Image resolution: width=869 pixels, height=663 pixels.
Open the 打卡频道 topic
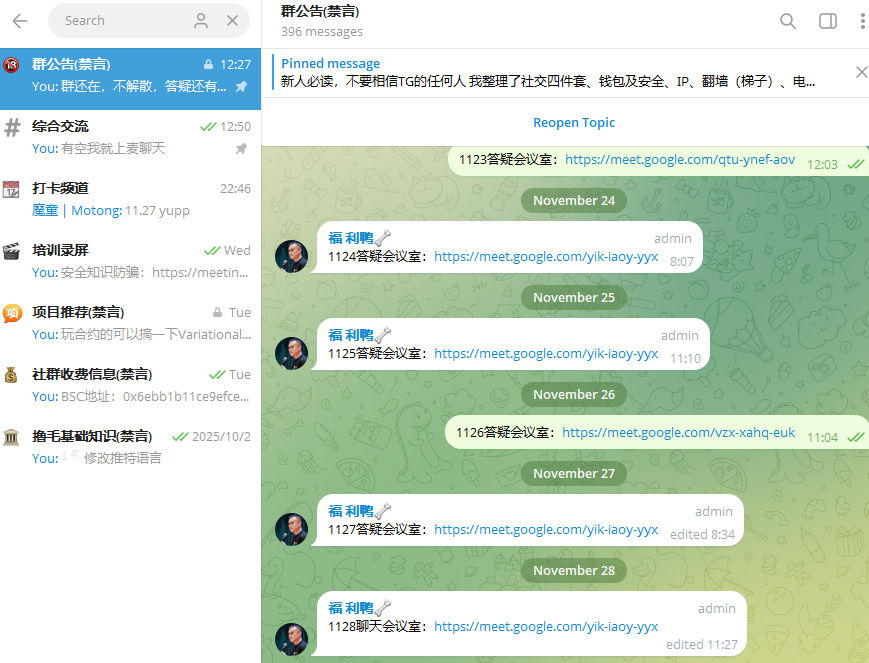pyautogui.click(x=130, y=203)
